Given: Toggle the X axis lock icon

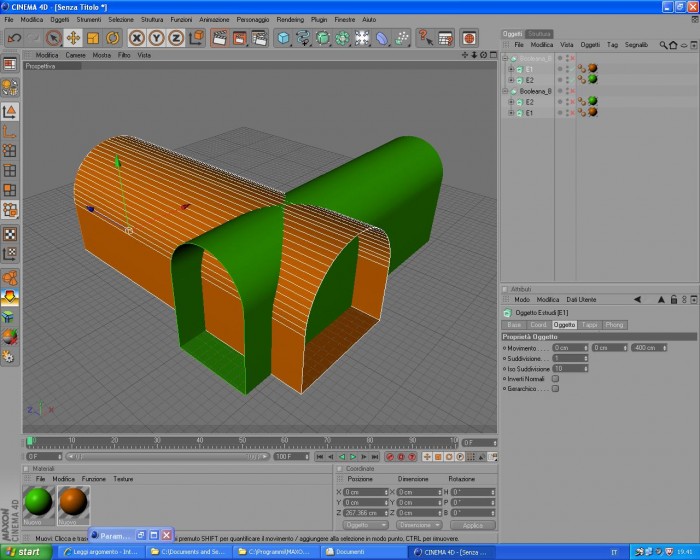Looking at the screenshot, I should [x=137, y=38].
